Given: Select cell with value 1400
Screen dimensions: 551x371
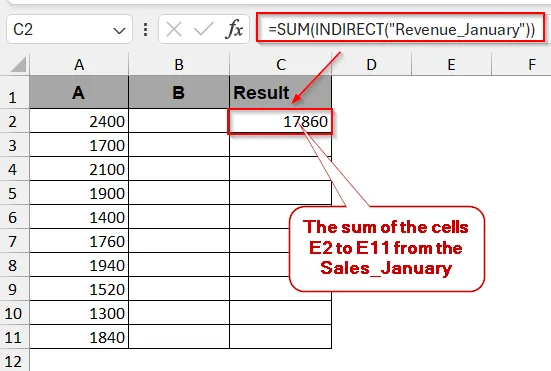Looking at the screenshot, I should [79, 216].
